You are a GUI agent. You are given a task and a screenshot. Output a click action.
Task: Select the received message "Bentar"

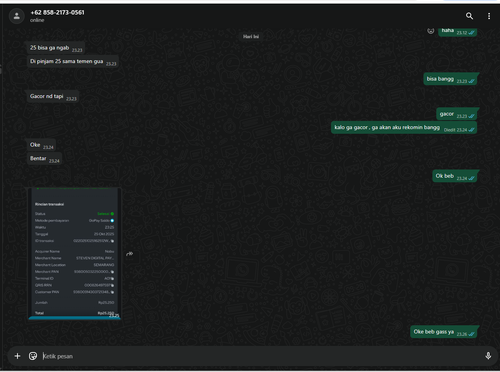click(45, 159)
